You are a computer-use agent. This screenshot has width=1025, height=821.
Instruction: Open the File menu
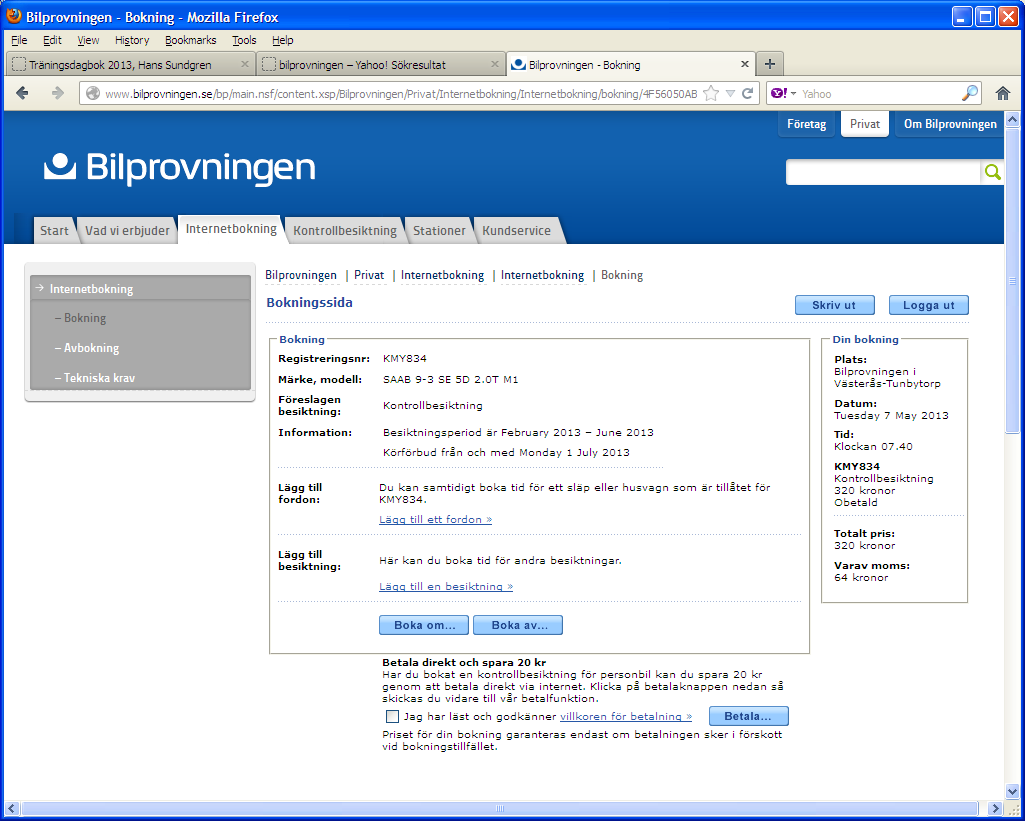(x=19, y=40)
